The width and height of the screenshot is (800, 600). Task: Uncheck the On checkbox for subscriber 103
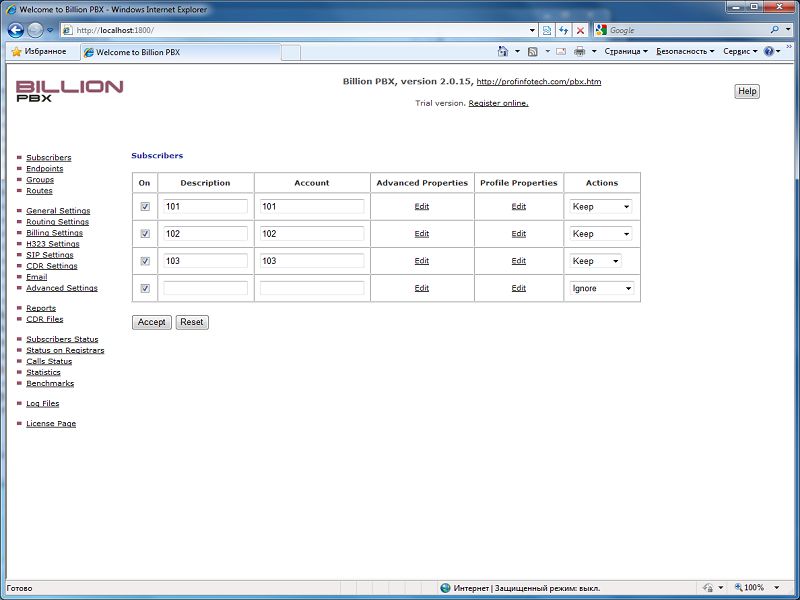point(145,261)
